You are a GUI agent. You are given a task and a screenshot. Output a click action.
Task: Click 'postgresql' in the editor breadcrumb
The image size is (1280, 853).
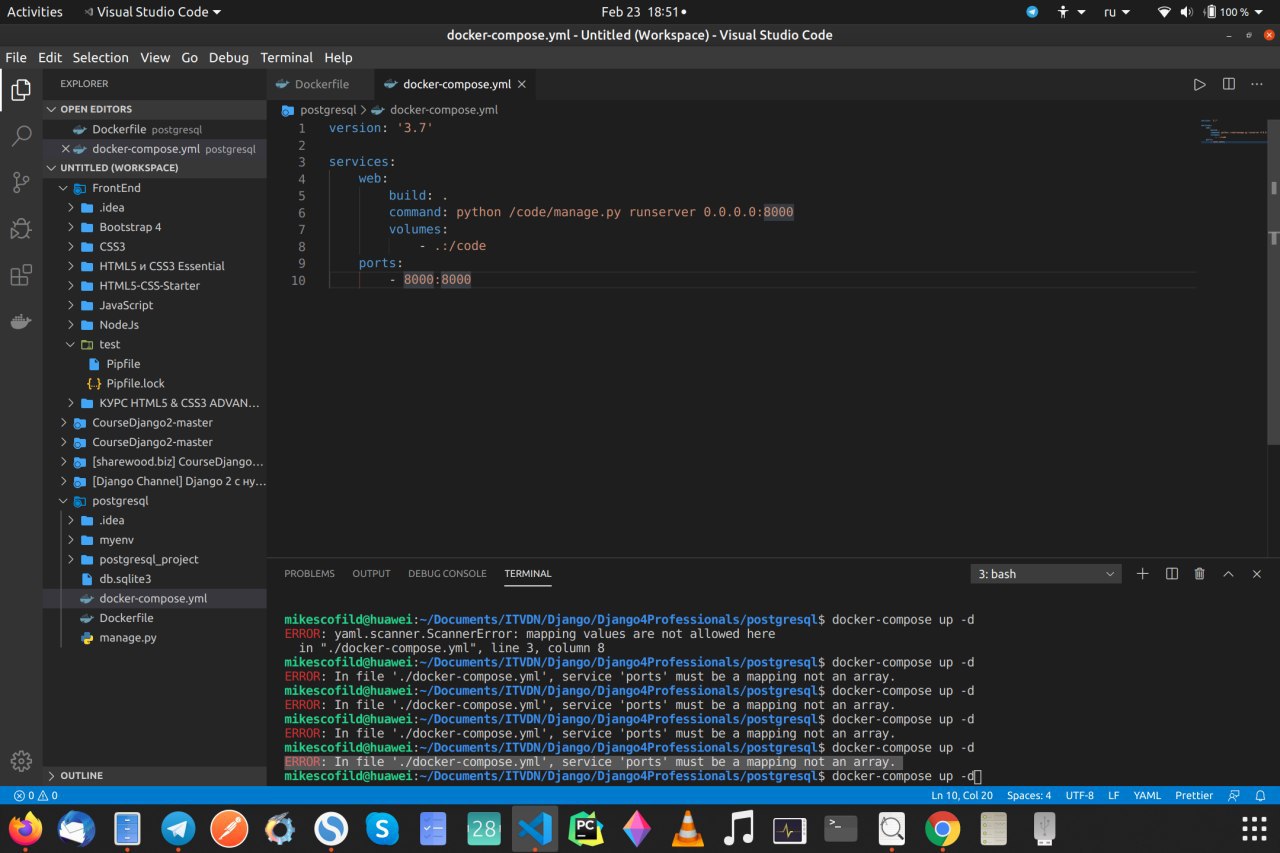pos(328,110)
